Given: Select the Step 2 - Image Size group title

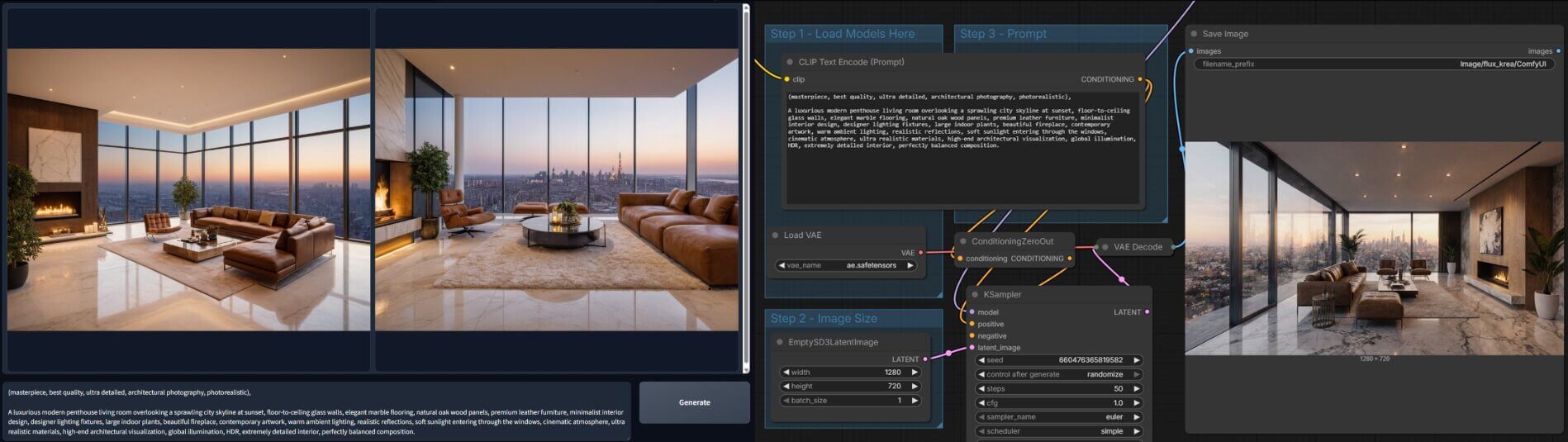Looking at the screenshot, I should [x=824, y=319].
